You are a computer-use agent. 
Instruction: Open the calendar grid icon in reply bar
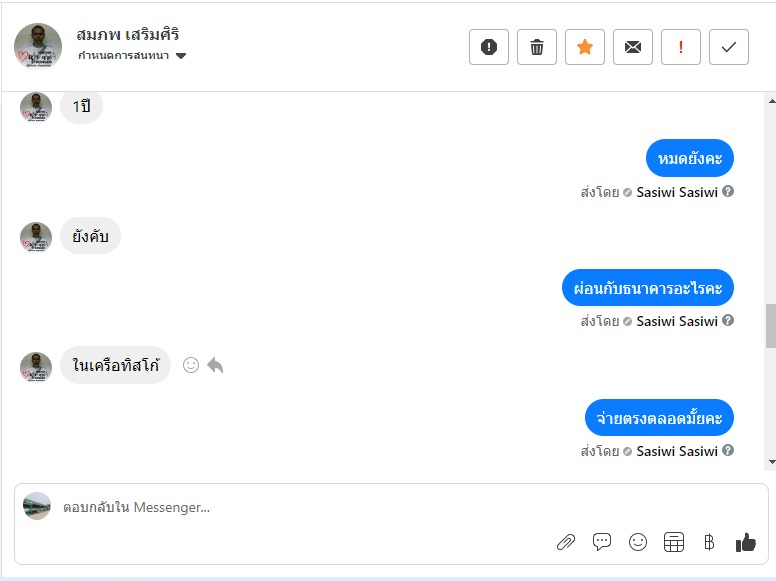674,542
